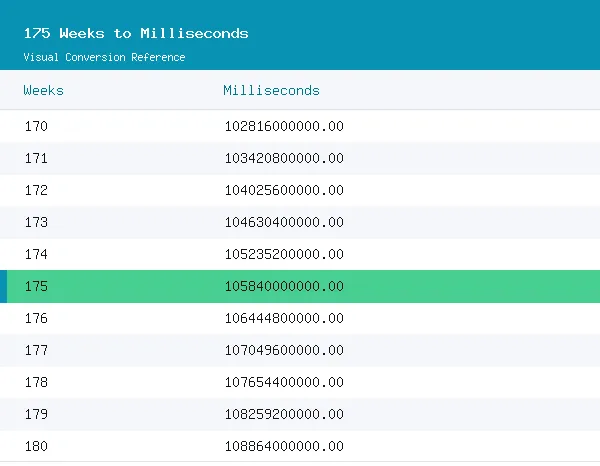Select the weeks cell '171'
This screenshot has height=466, width=600.
click(36, 158)
